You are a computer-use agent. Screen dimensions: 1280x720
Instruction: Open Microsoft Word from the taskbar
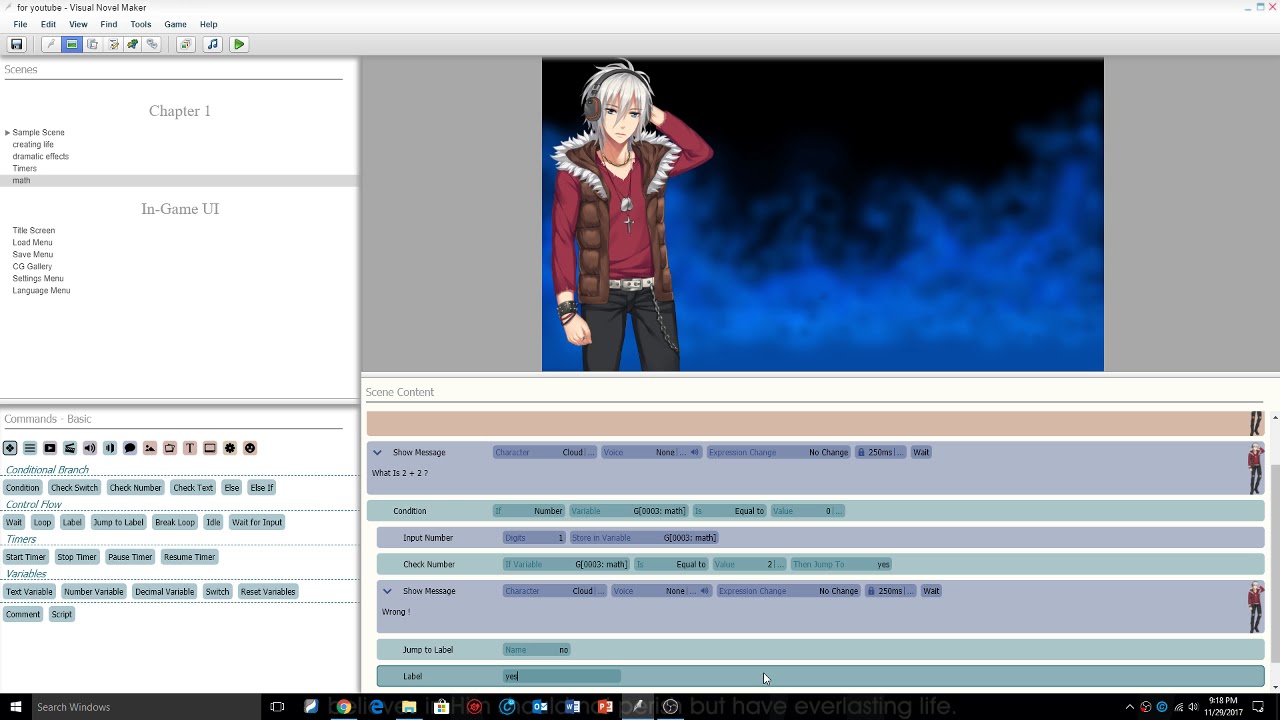[572, 707]
